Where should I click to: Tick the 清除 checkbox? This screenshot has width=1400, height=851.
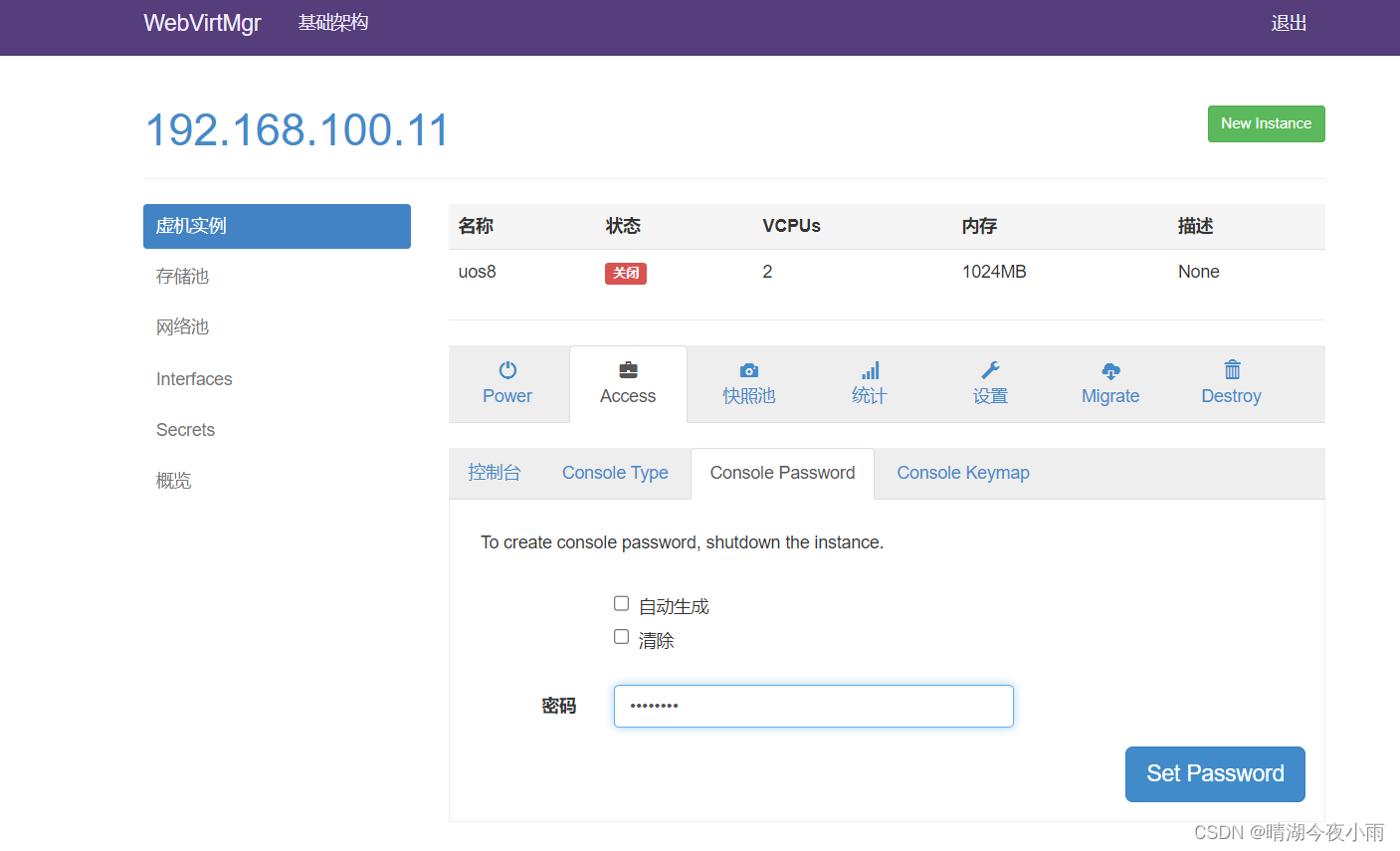pyautogui.click(x=621, y=637)
